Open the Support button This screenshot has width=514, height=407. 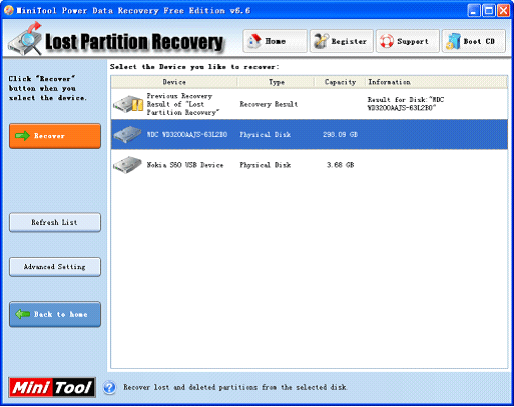tap(408, 41)
